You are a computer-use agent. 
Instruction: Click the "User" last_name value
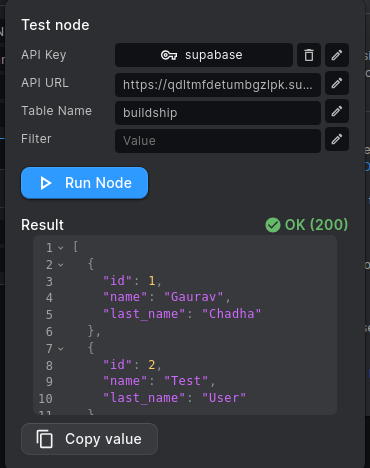click(x=224, y=398)
